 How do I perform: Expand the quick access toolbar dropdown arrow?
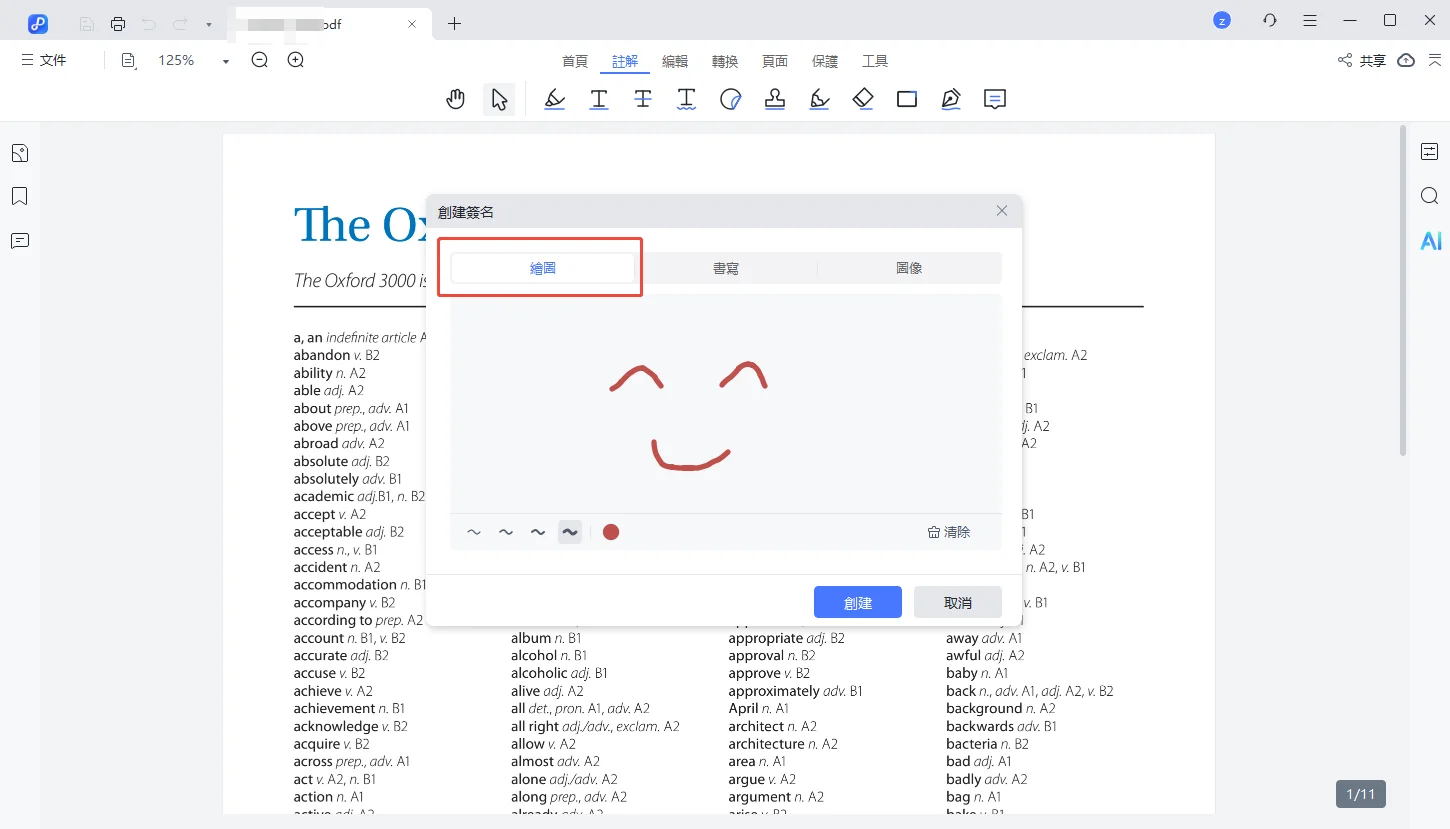click(208, 24)
